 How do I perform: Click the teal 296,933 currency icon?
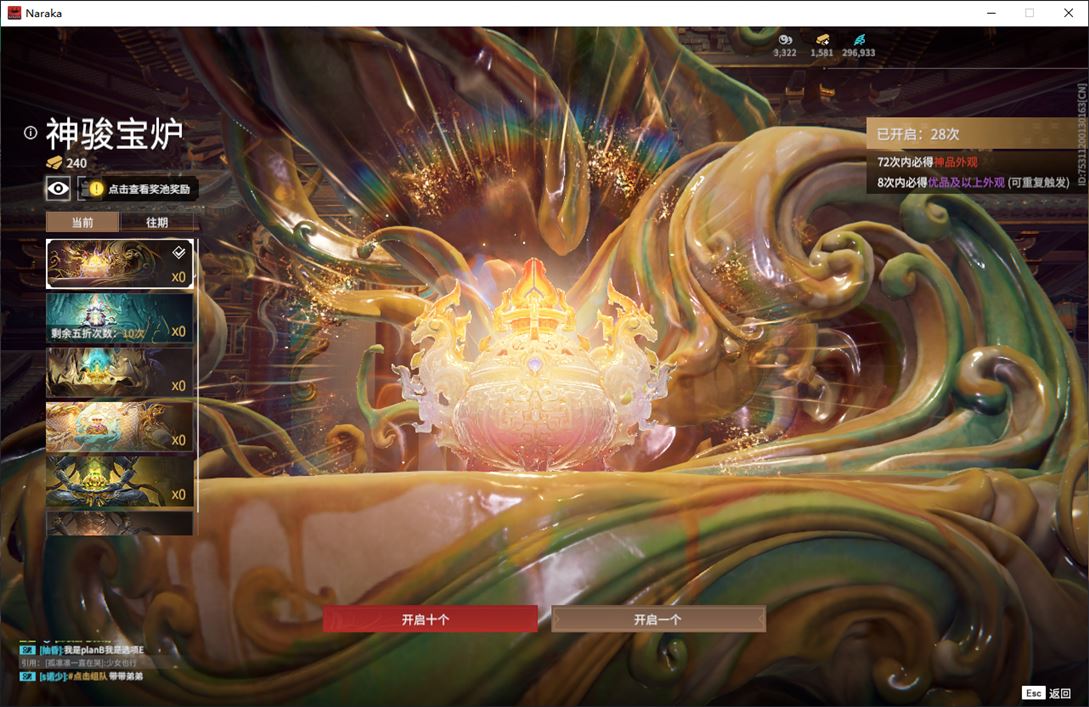click(859, 40)
